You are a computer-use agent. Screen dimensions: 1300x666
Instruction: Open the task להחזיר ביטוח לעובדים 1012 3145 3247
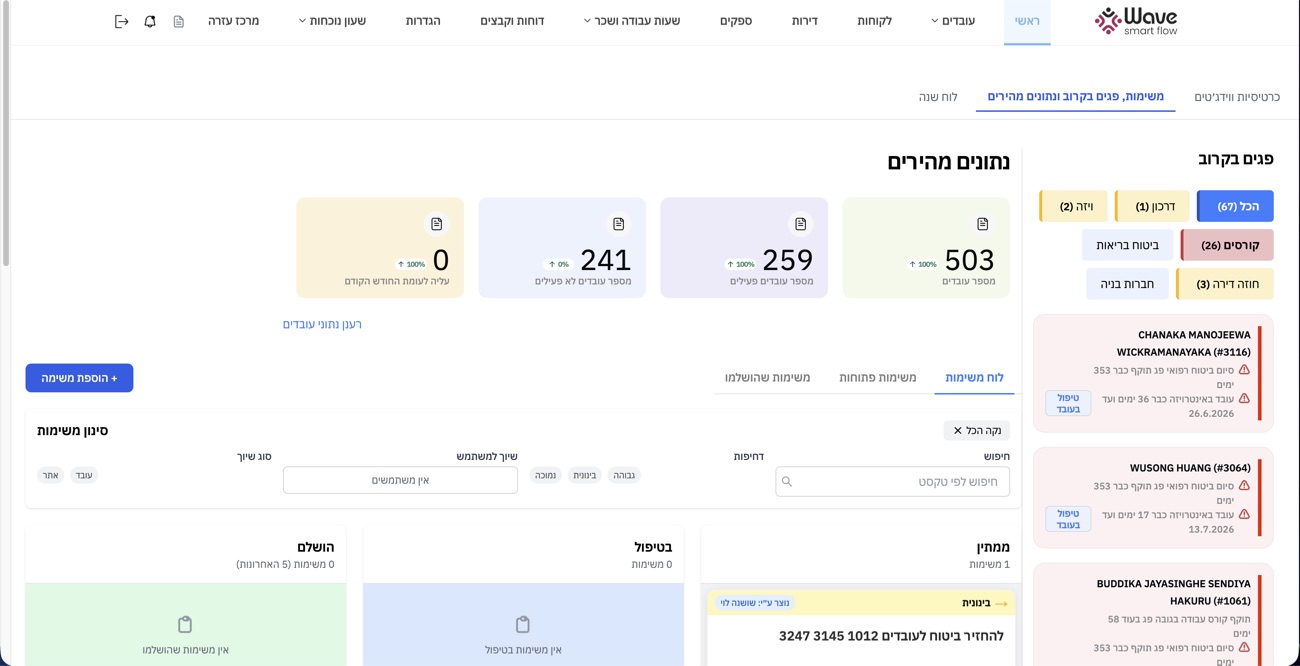[890, 635]
